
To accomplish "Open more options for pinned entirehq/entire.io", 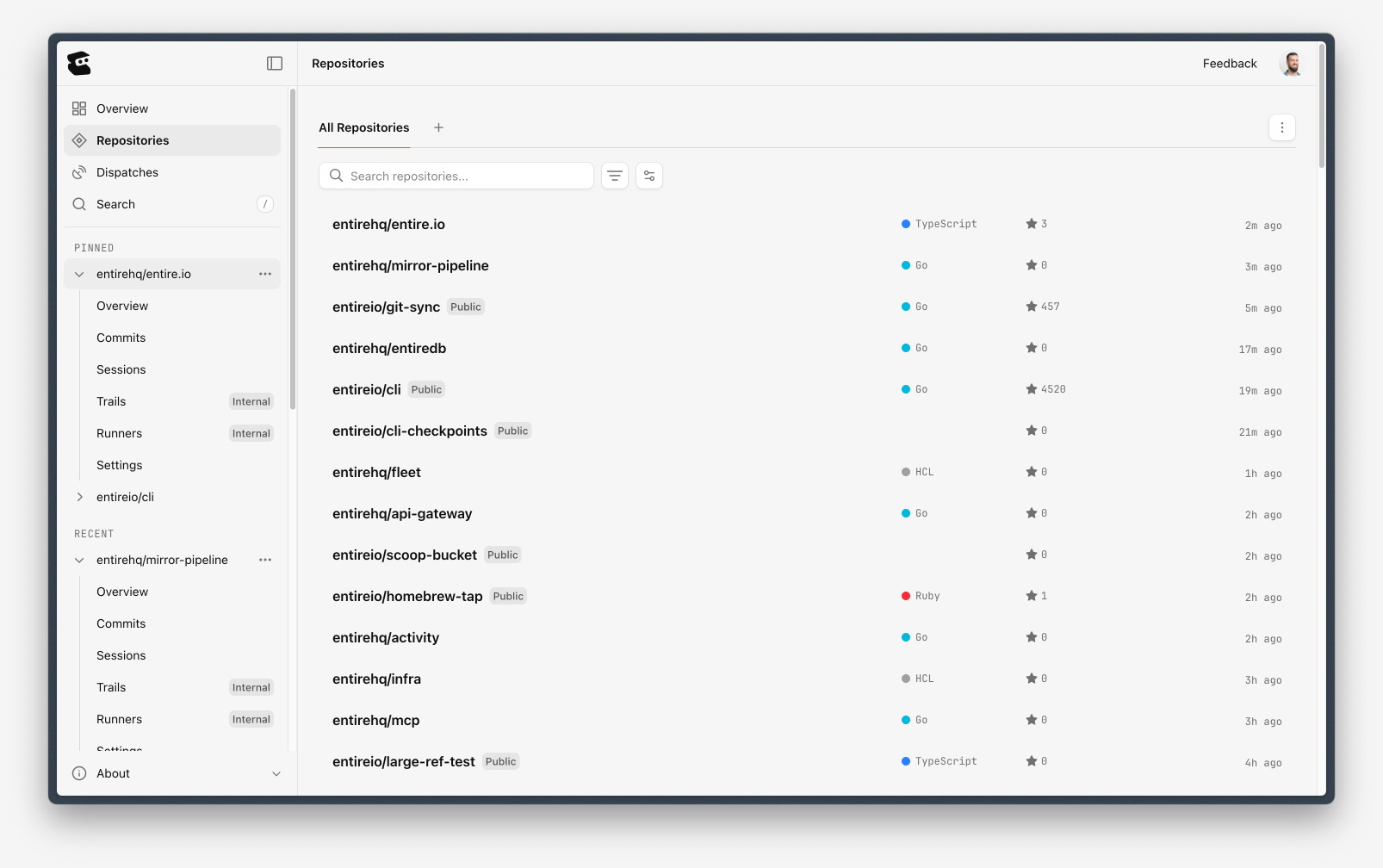I will [265, 274].
